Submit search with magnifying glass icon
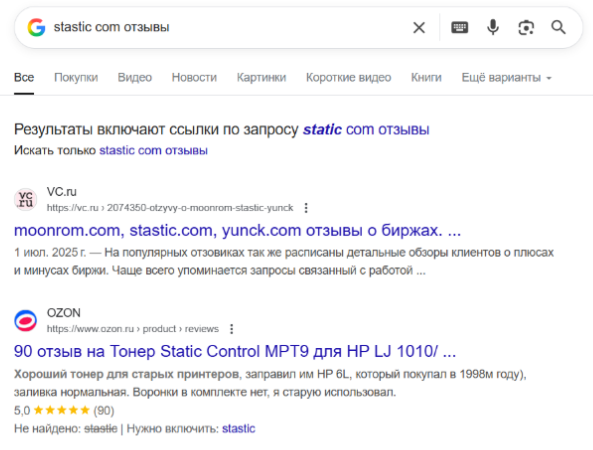Image resolution: width=593 pixels, height=450 pixels. tap(558, 28)
